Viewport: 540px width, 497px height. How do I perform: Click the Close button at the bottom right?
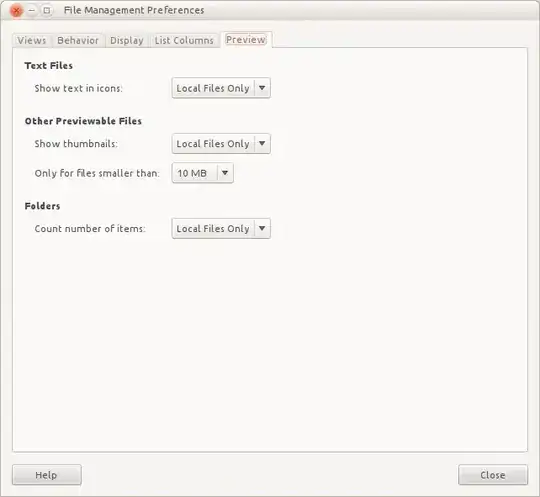point(493,475)
